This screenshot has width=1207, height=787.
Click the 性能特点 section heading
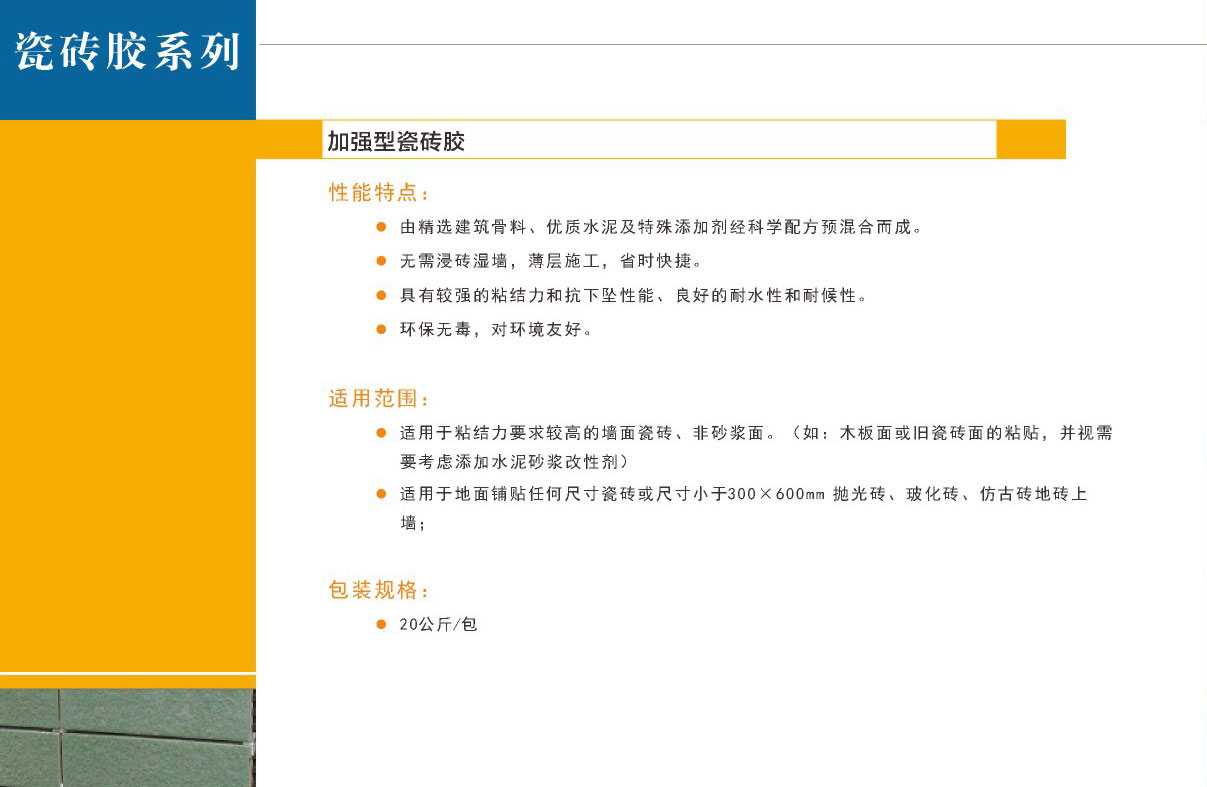380,192
